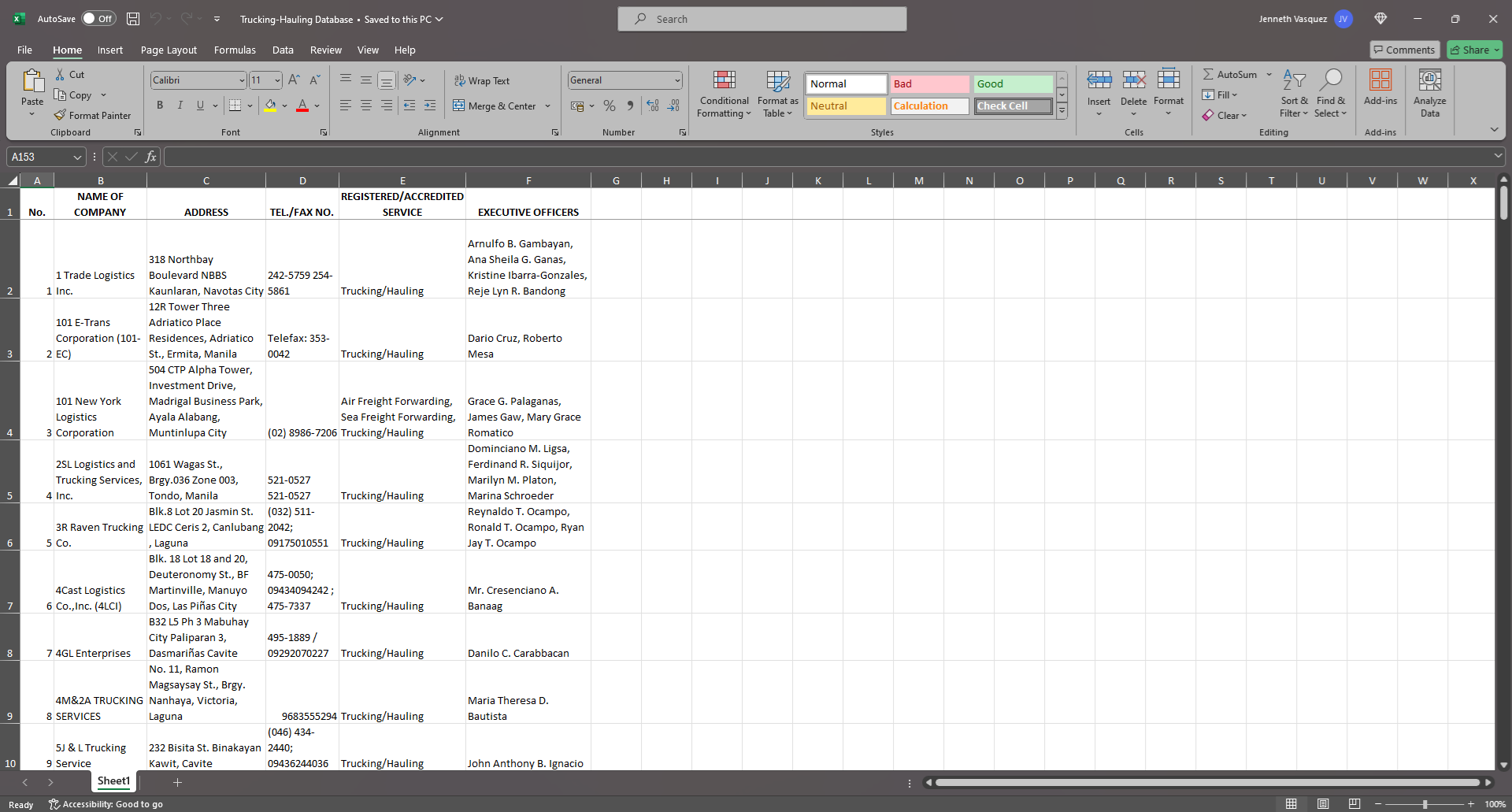This screenshot has height=812, width=1512.
Task: Switch to the Insert tab
Action: point(110,50)
